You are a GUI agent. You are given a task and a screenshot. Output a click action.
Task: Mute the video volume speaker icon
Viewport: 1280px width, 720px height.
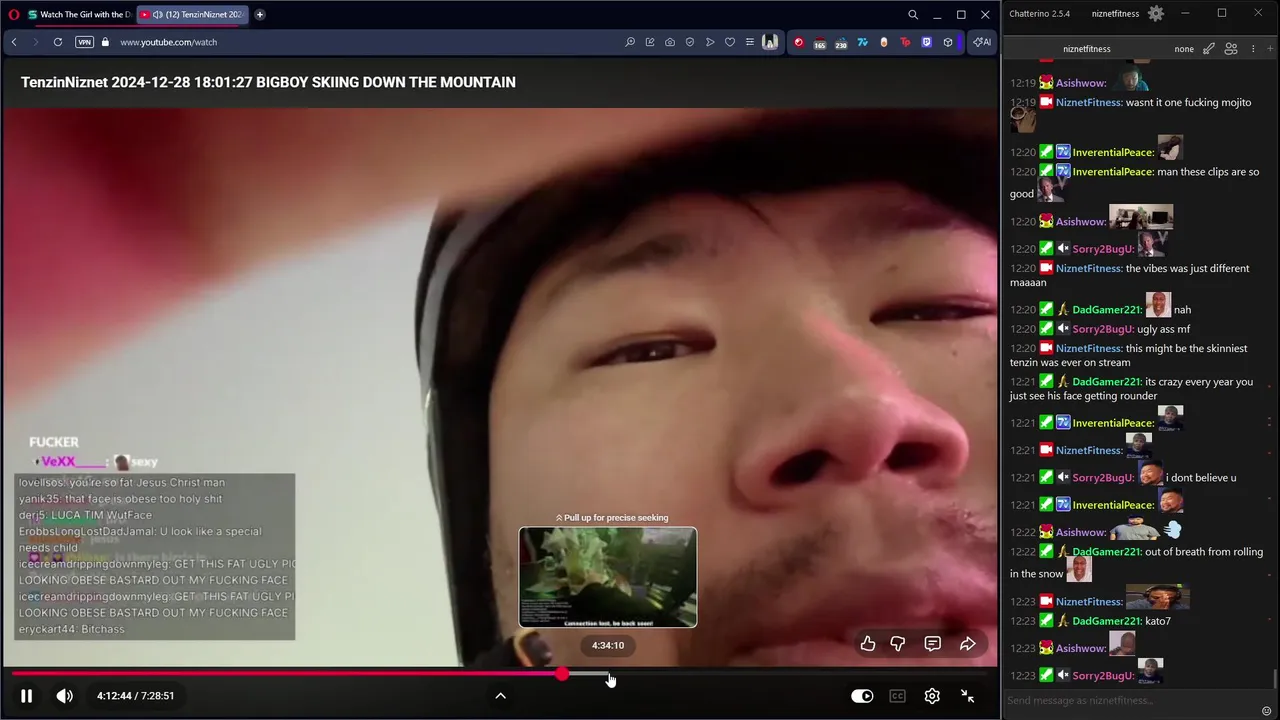click(64, 696)
